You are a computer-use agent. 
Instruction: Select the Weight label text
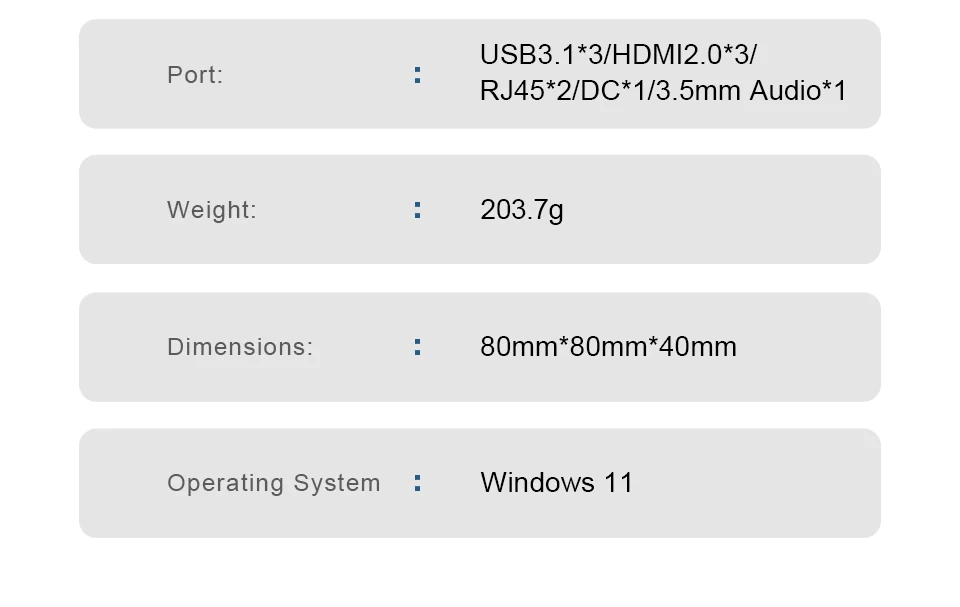[x=211, y=209]
